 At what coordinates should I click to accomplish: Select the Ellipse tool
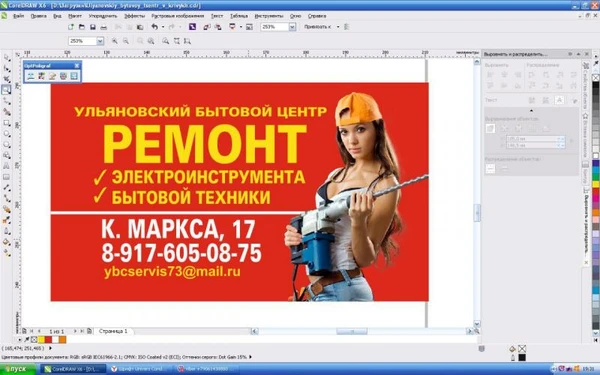7,134
